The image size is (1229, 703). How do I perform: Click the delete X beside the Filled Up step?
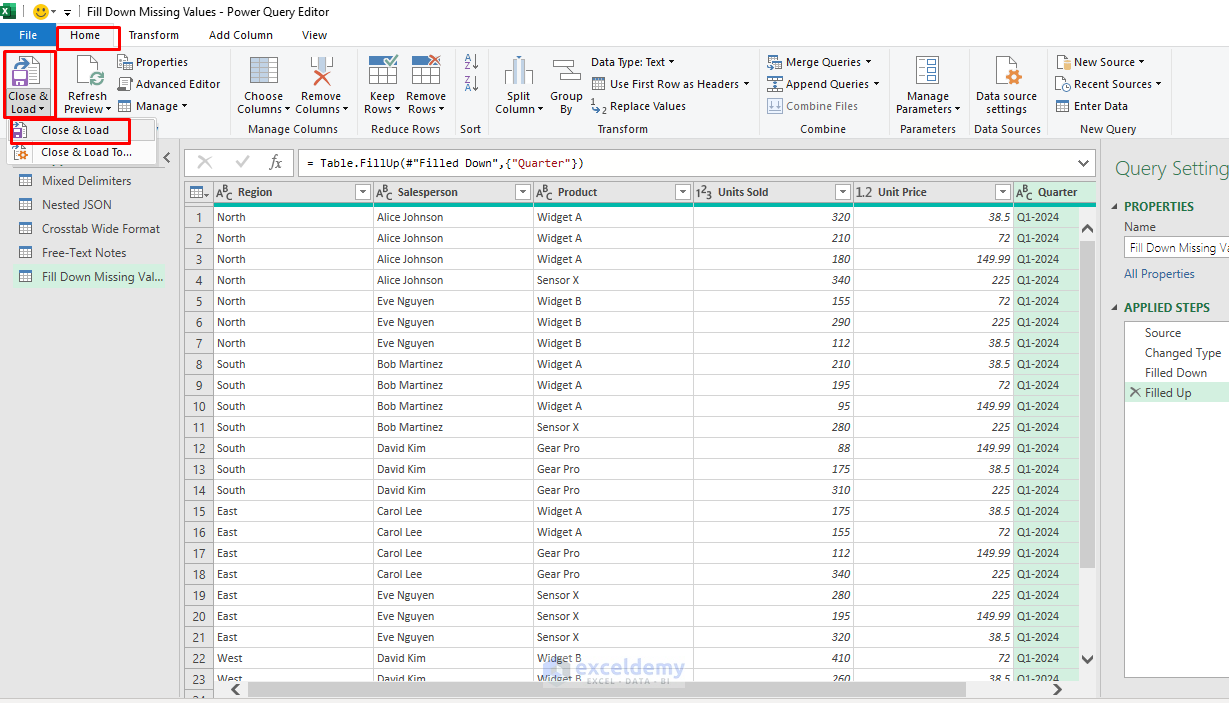[1134, 392]
